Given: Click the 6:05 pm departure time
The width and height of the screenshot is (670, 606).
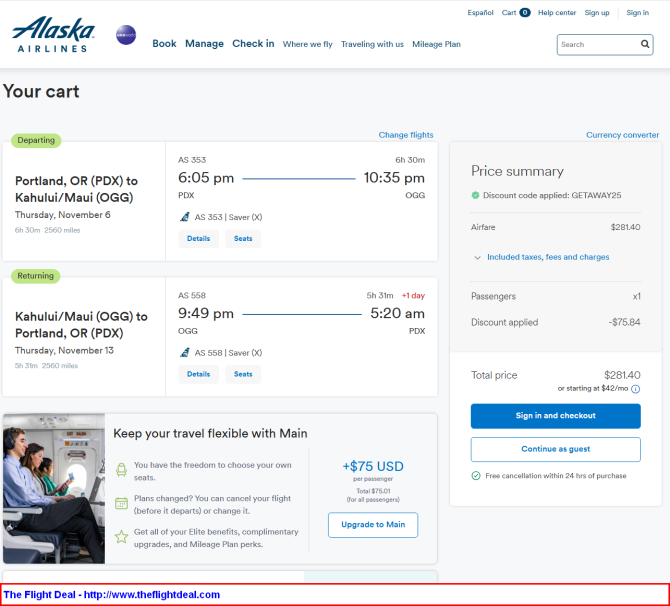Looking at the screenshot, I should pos(206,177).
